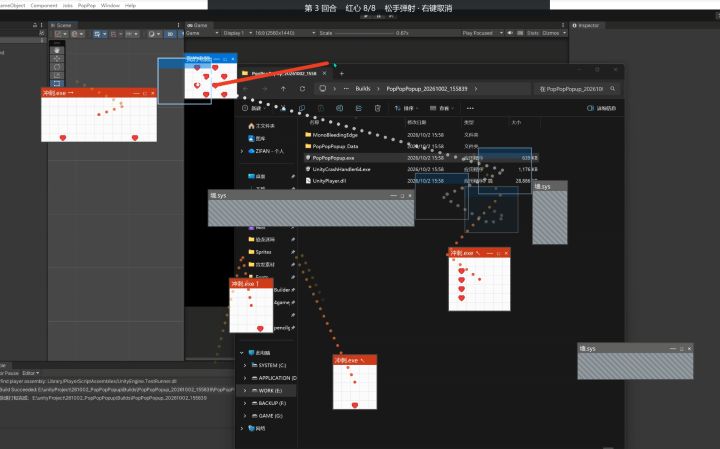Open Explorer See more ellipsis menu
720x449 pixels.
(x=470, y=108)
